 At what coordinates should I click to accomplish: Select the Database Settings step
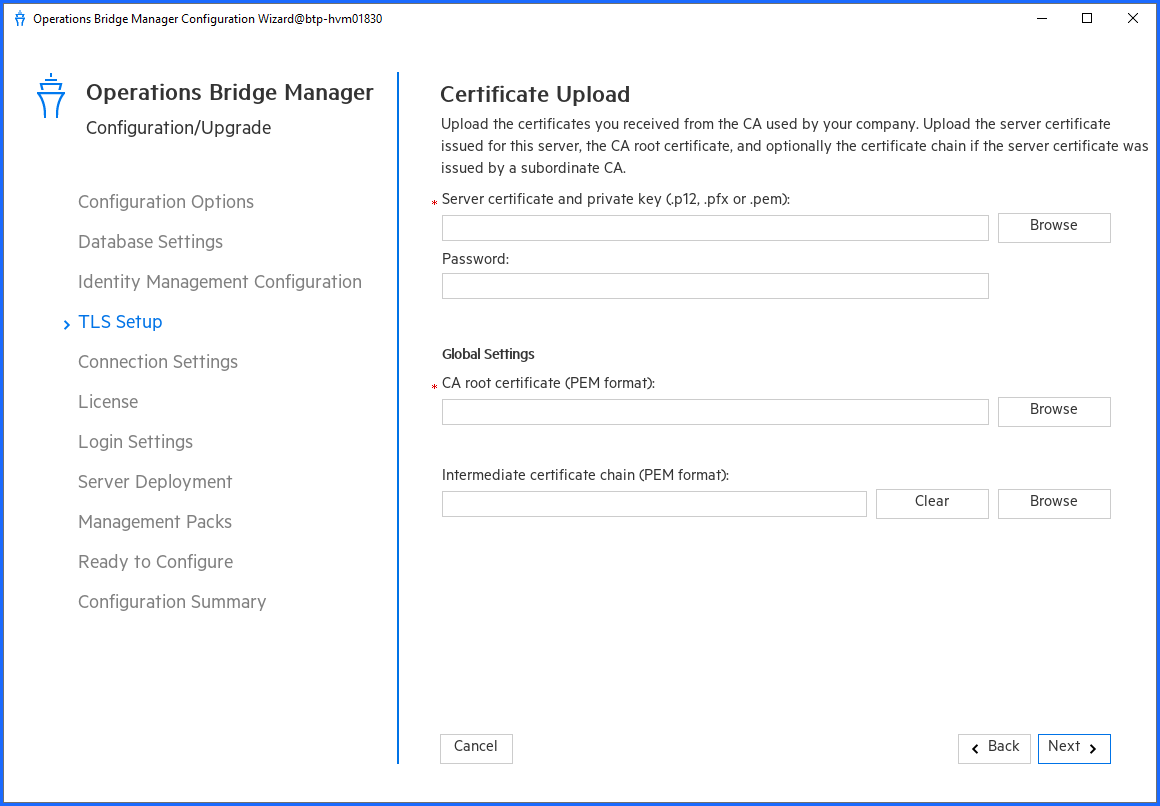pos(150,242)
